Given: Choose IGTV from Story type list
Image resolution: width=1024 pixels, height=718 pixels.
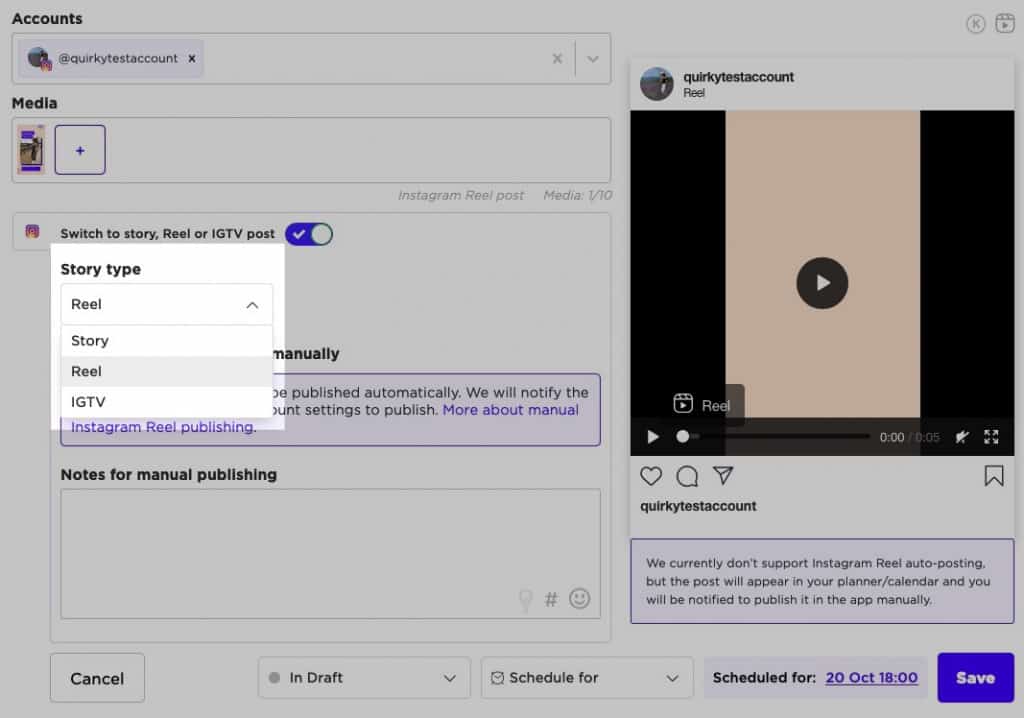Looking at the screenshot, I should click(167, 402).
